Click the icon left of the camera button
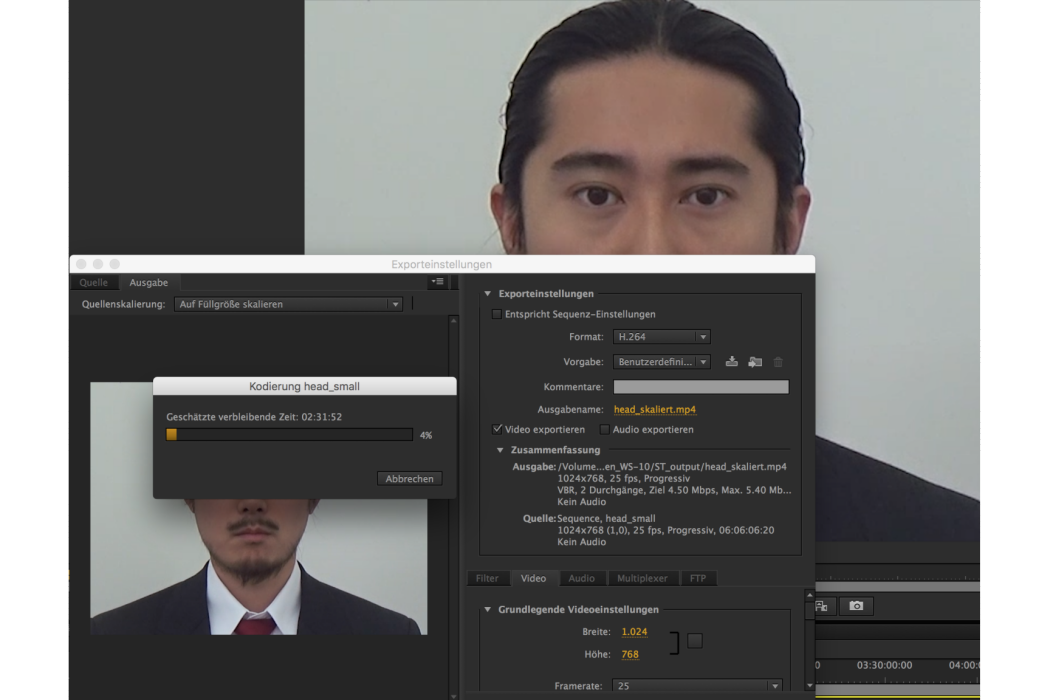 [822, 606]
